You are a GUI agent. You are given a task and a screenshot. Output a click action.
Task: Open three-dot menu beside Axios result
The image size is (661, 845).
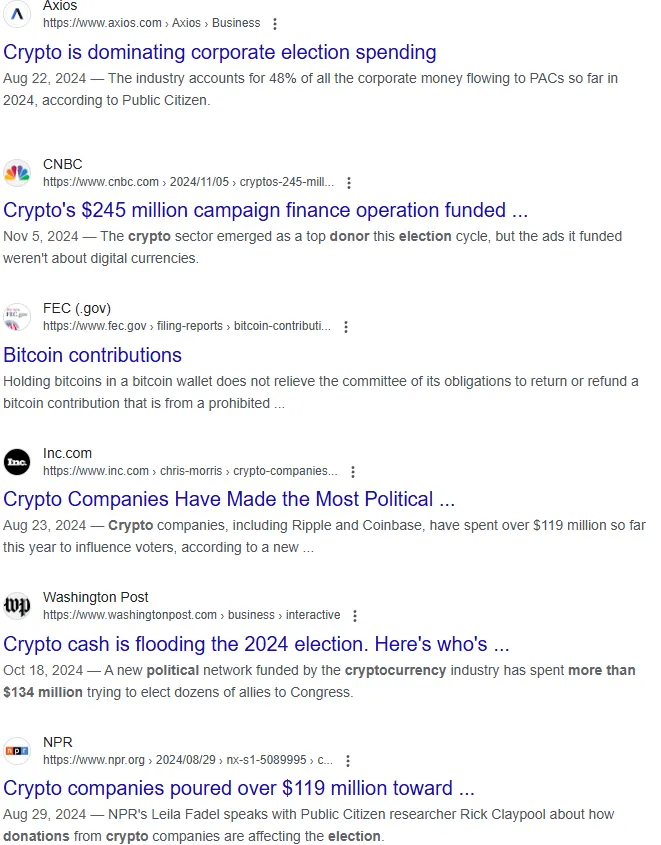click(x=275, y=24)
